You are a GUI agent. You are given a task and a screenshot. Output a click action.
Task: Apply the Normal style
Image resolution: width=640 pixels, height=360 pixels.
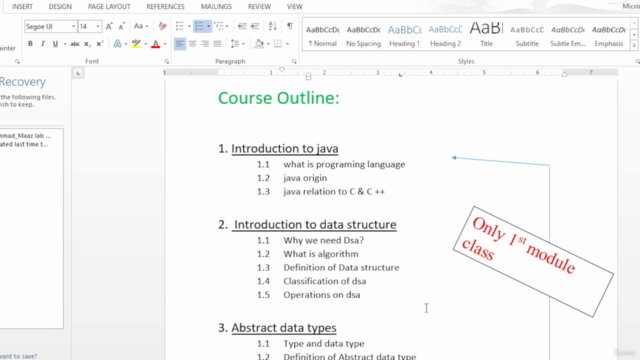pyautogui.click(x=322, y=35)
